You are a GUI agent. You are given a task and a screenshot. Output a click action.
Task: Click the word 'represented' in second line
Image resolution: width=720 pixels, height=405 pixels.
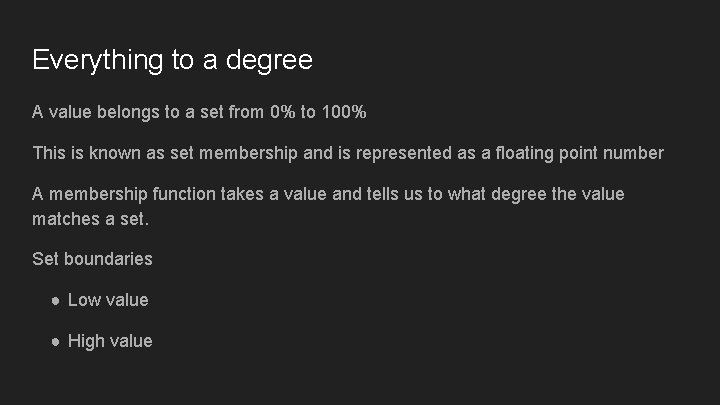[x=404, y=153]
